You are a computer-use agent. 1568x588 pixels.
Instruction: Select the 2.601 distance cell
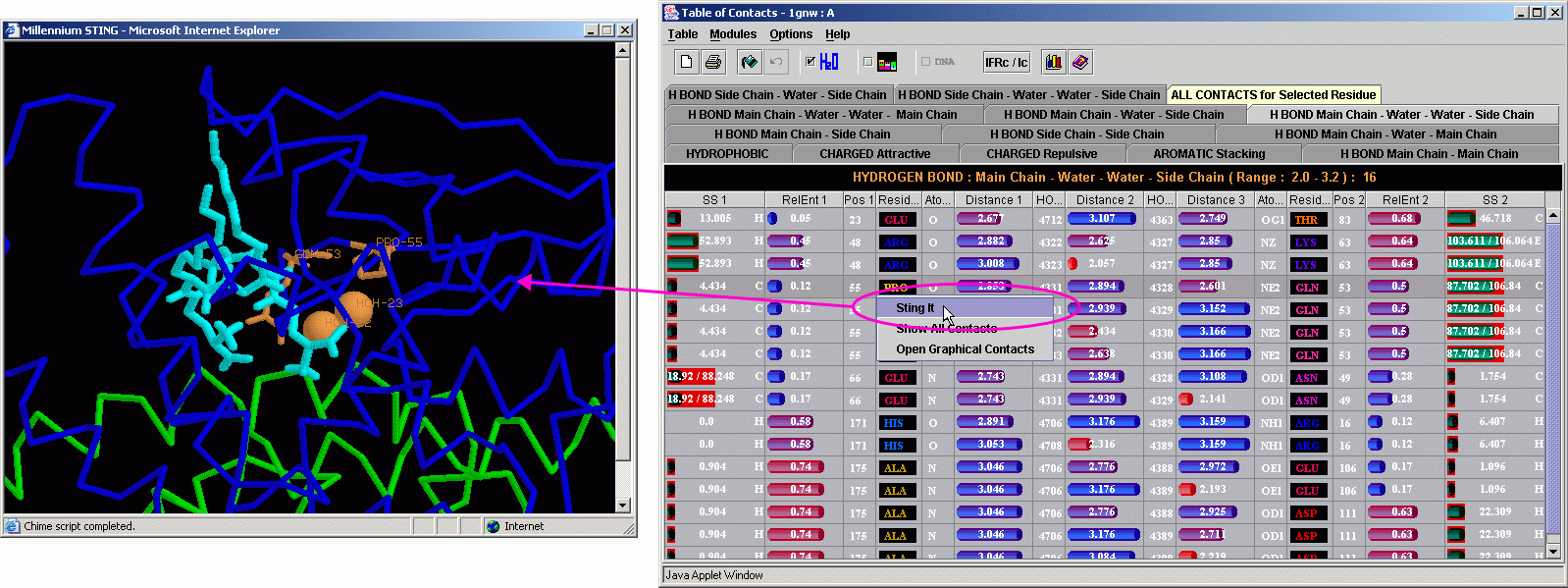1216,287
